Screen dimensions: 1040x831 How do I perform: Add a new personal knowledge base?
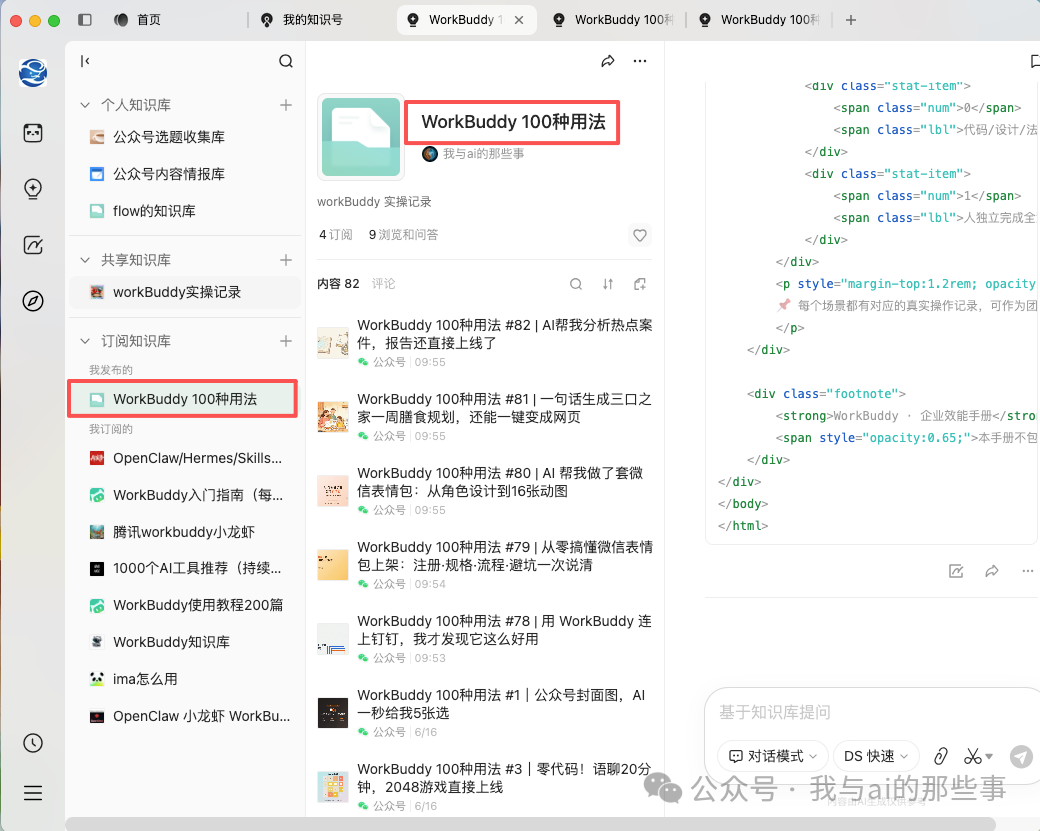tap(286, 105)
